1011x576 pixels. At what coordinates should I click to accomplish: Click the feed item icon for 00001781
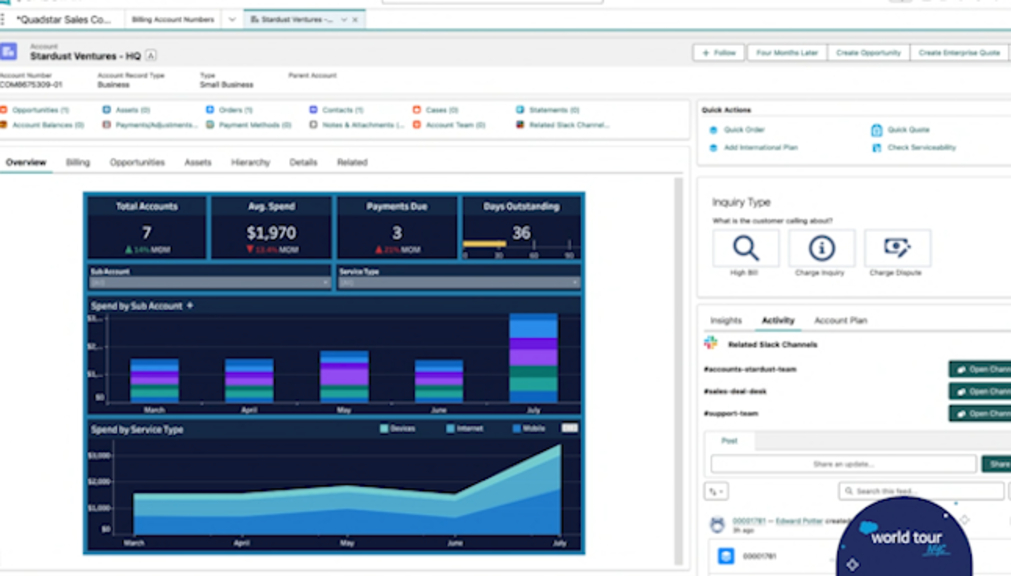726,556
